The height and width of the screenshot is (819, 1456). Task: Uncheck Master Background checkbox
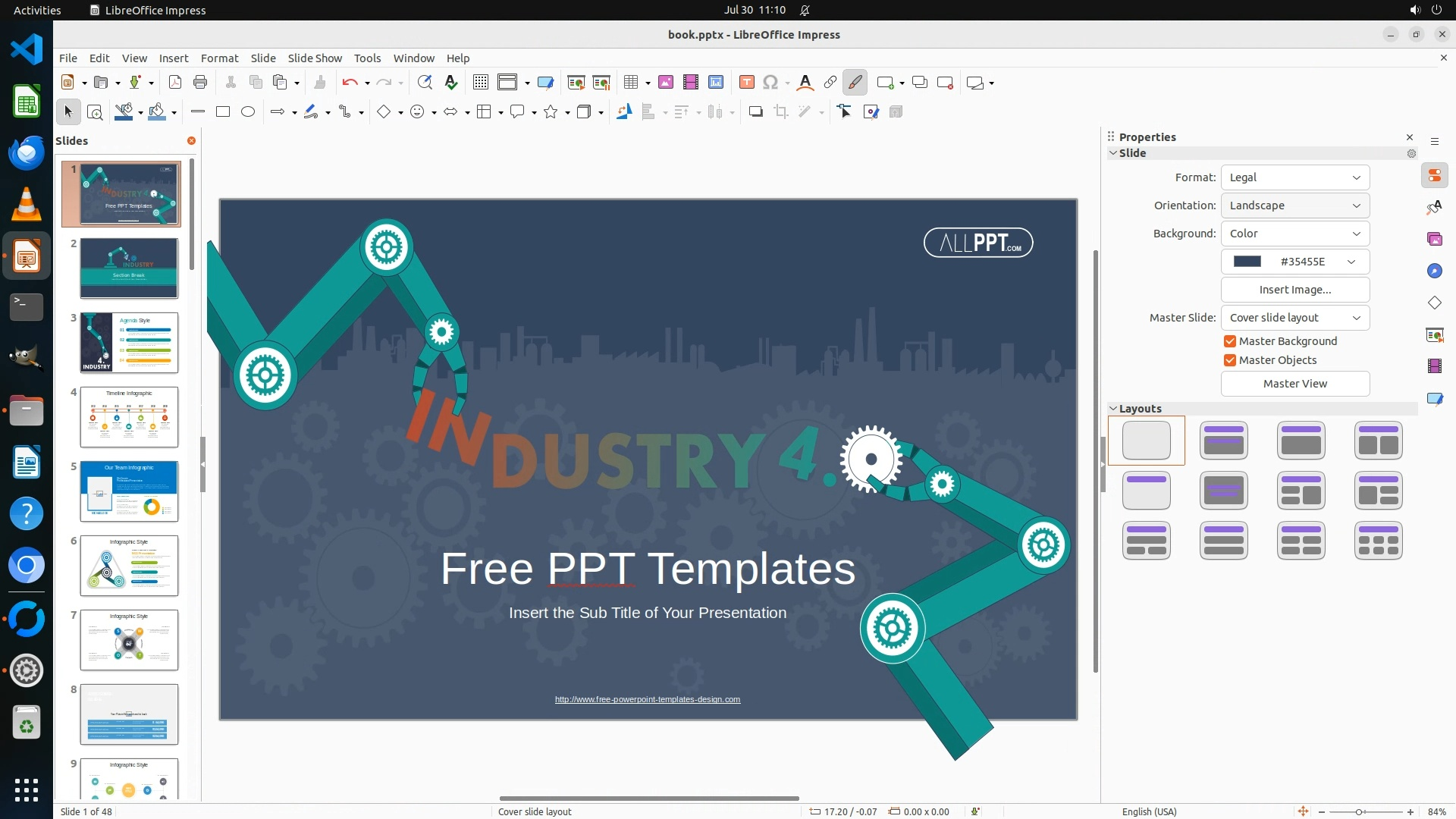coord(1230,341)
